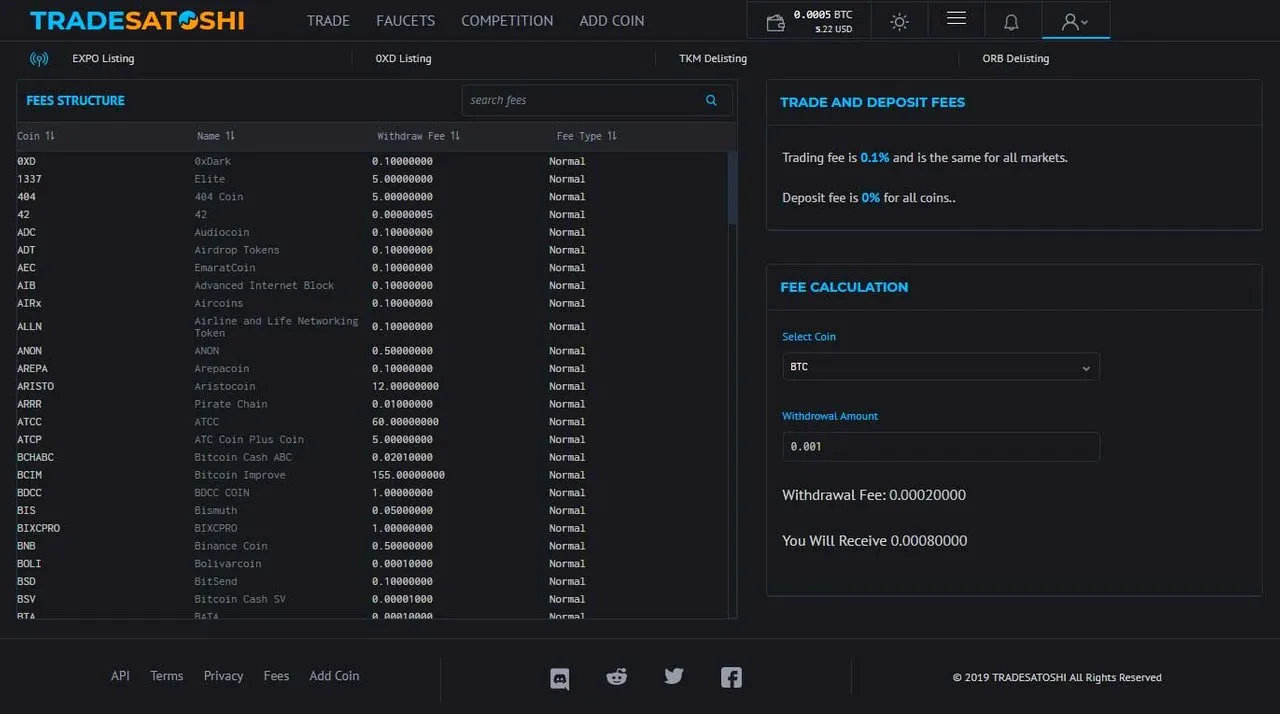Open the Fees footer link

[276, 676]
